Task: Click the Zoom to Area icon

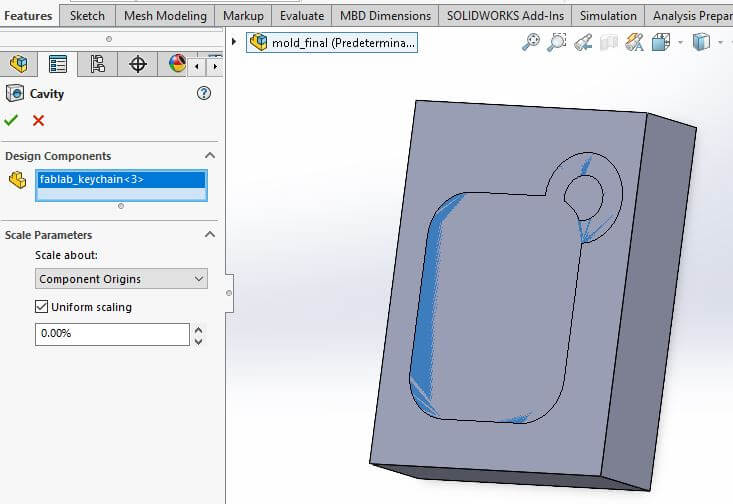Action: pos(557,42)
